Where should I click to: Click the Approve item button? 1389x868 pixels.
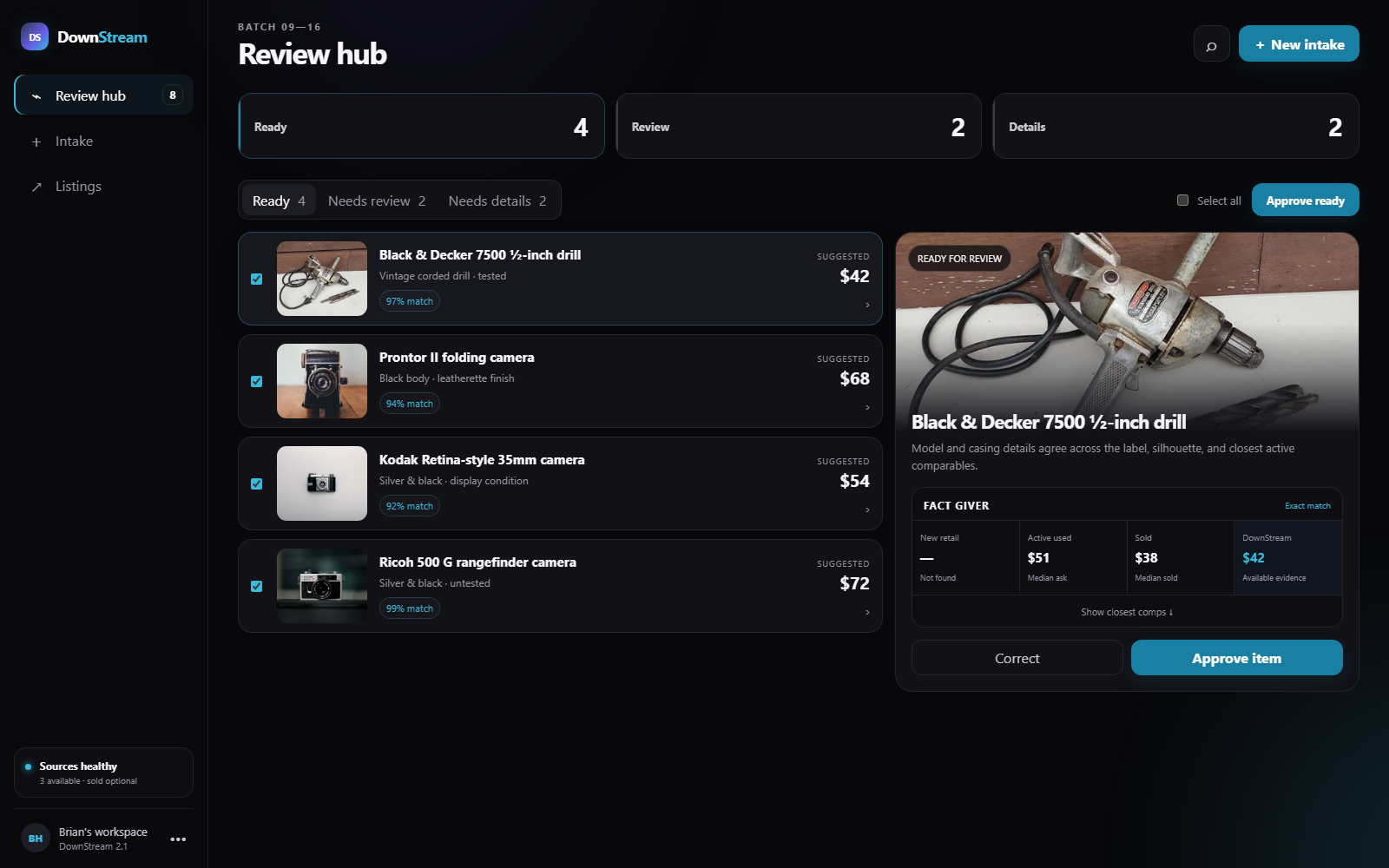(x=1236, y=658)
